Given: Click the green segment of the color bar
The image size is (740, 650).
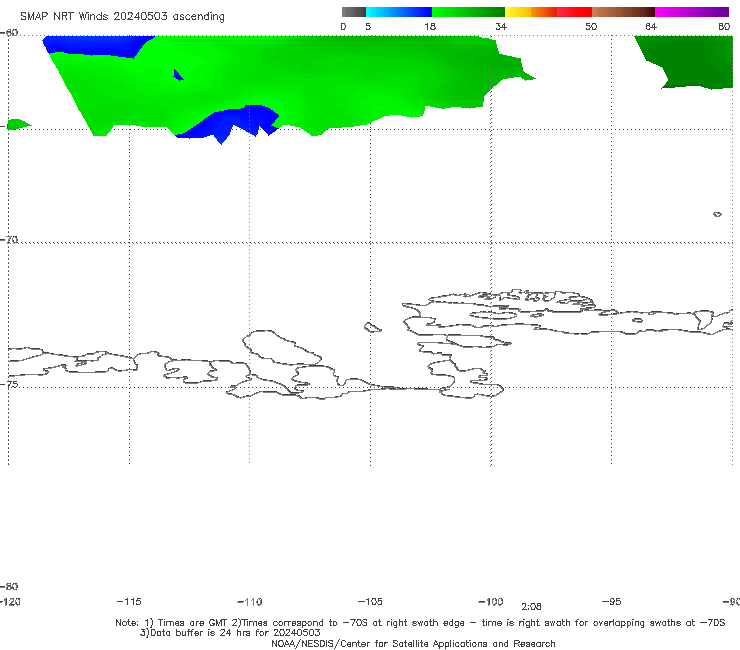Looking at the screenshot, I should (468, 12).
